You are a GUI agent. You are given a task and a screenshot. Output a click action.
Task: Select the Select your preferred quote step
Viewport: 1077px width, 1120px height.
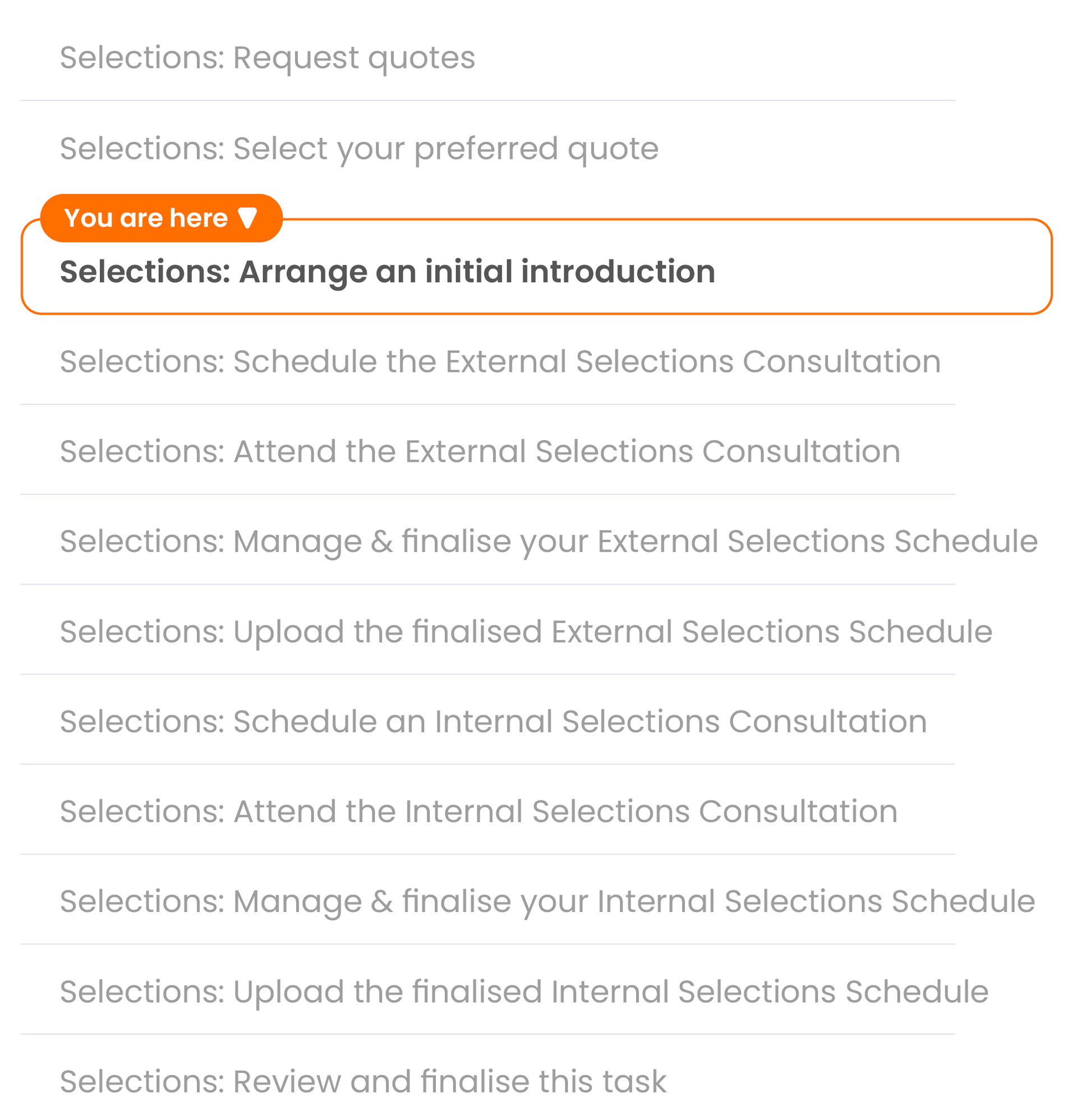359,149
